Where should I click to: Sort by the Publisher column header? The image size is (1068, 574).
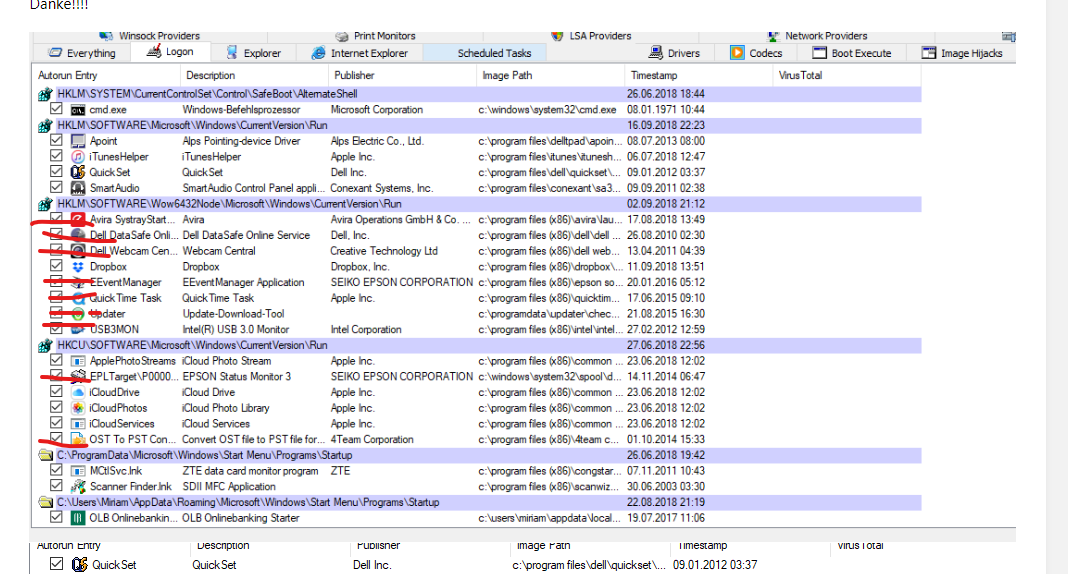(403, 76)
